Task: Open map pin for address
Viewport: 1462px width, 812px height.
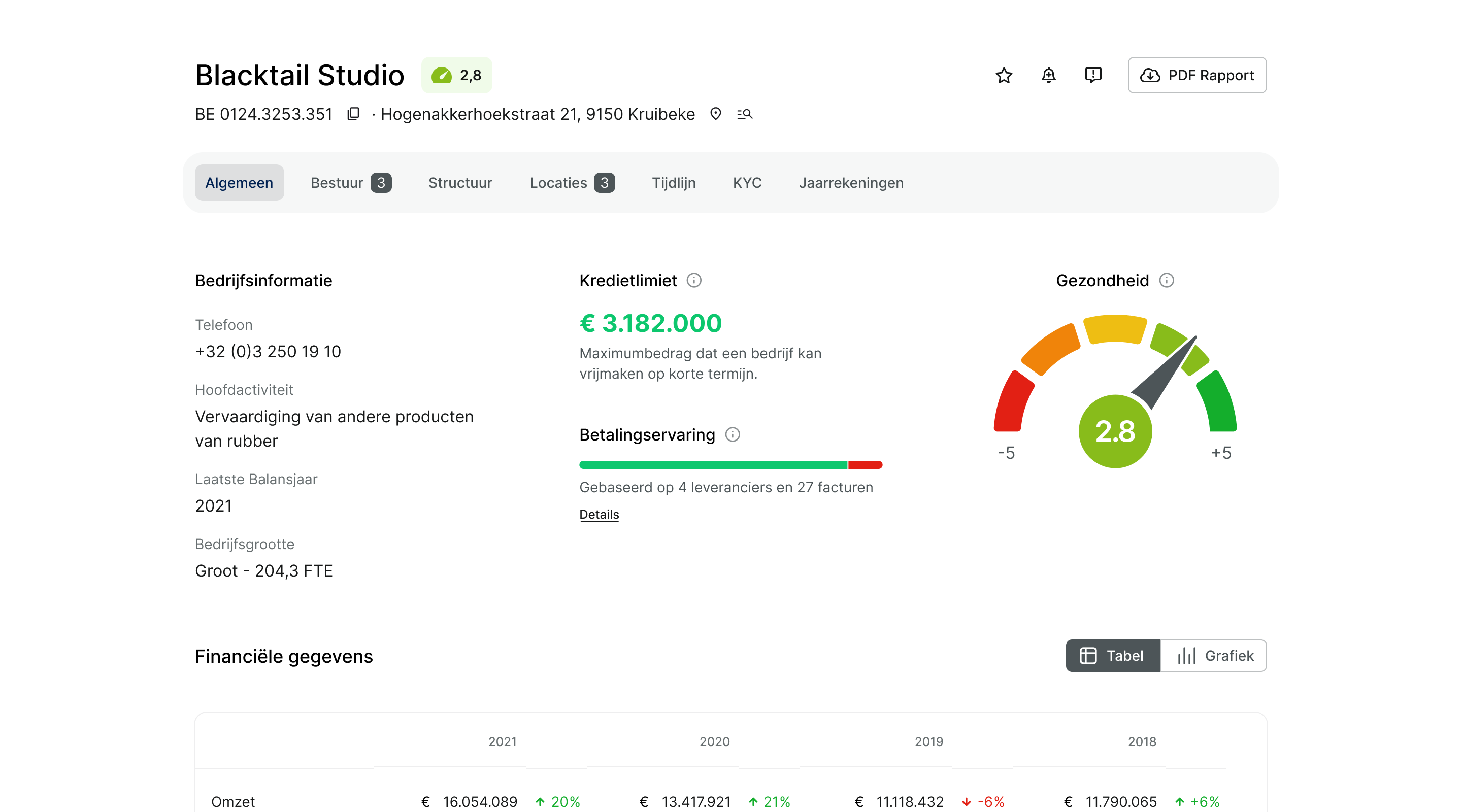Action: pos(716,114)
